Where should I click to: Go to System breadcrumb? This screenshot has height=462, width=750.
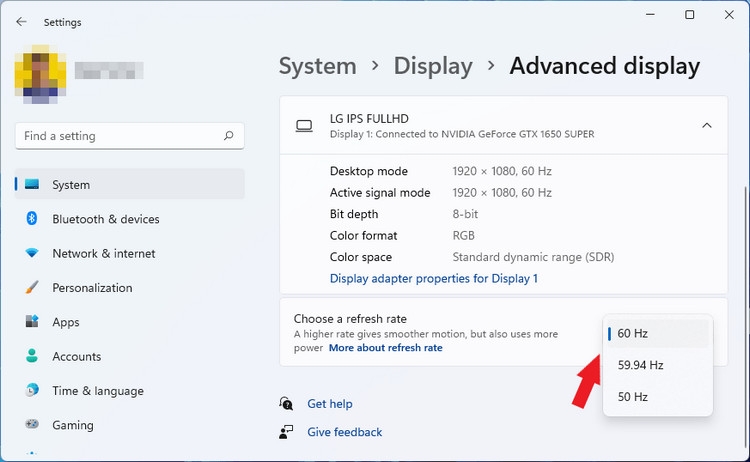[x=318, y=66]
